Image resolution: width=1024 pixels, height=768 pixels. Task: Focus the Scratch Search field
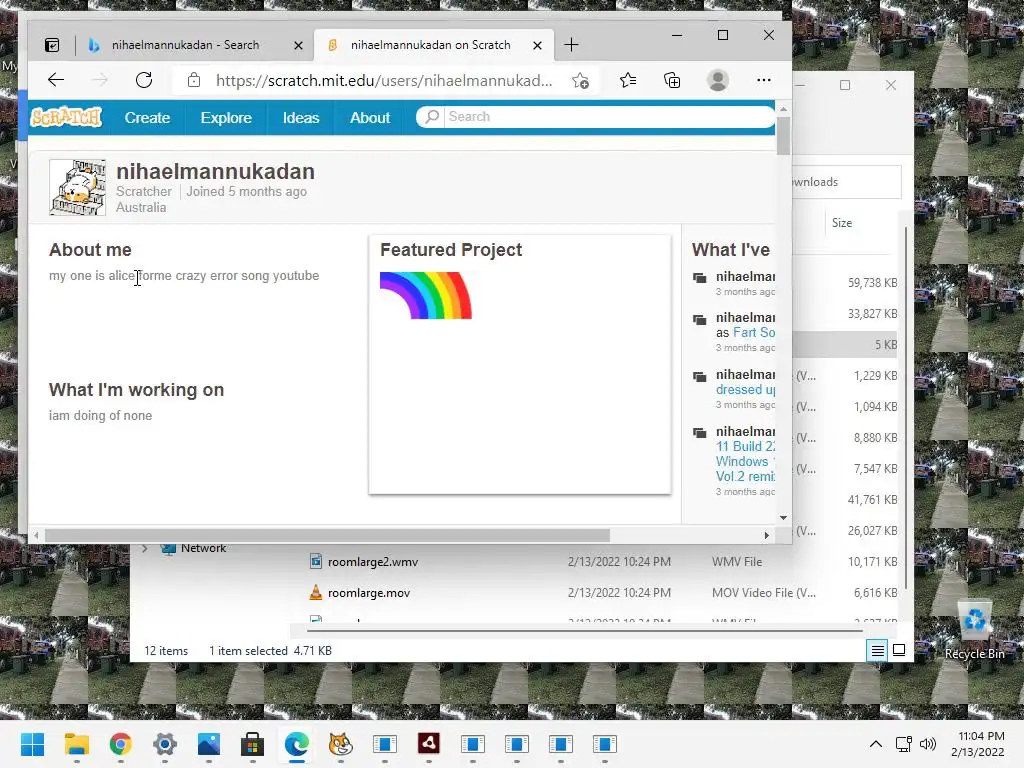click(x=608, y=117)
